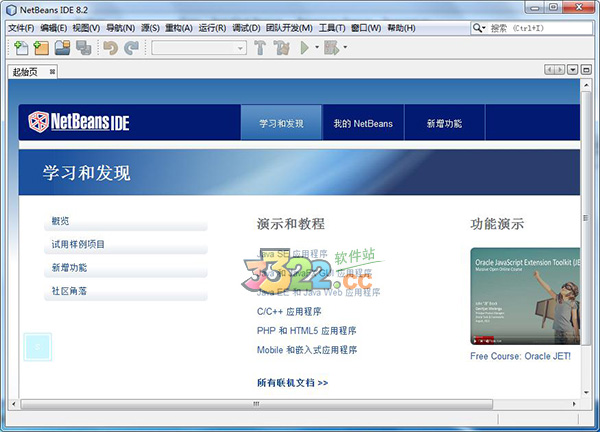The height and width of the screenshot is (432, 600).
Task: Switch to the 我的 NetBeans tab
Action: coord(363,123)
